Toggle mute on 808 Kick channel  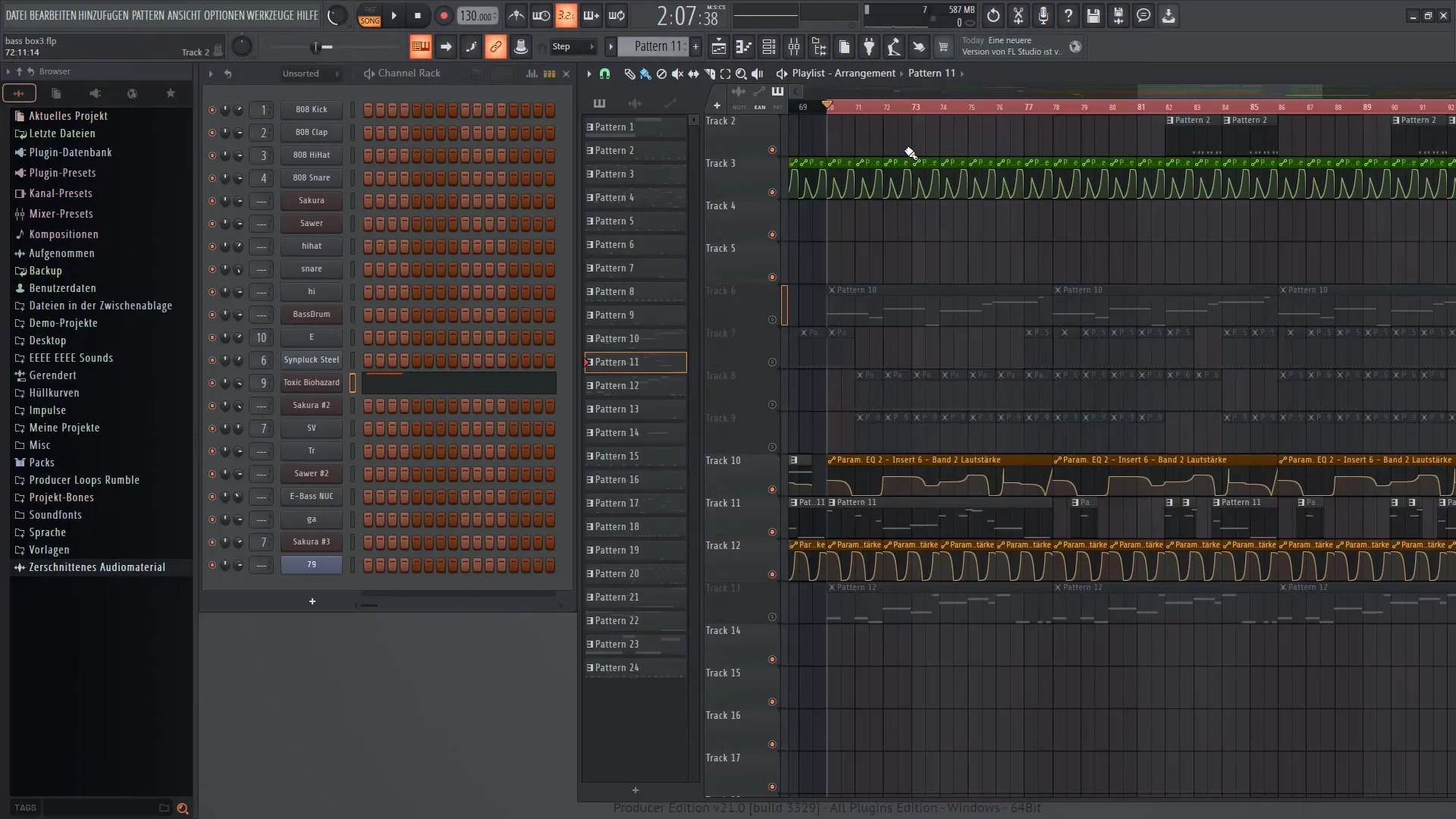211,110
